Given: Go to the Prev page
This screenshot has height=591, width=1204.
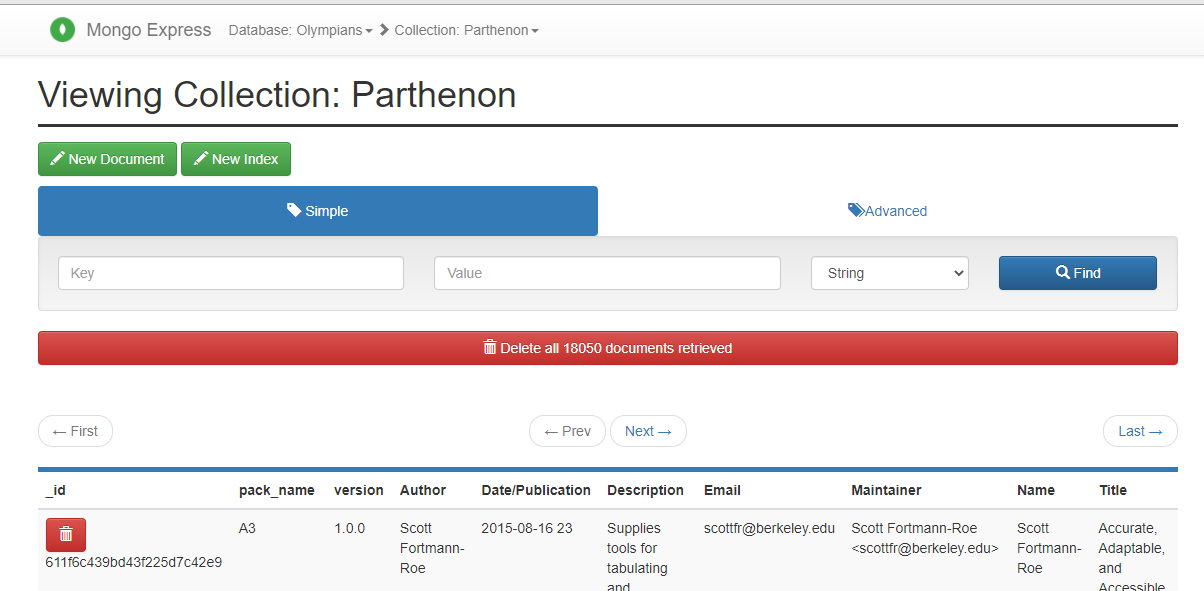Looking at the screenshot, I should point(567,431).
